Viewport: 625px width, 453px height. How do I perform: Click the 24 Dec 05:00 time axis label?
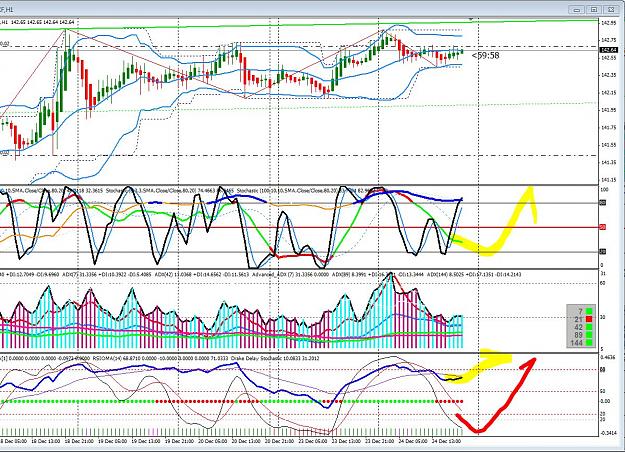(x=413, y=441)
